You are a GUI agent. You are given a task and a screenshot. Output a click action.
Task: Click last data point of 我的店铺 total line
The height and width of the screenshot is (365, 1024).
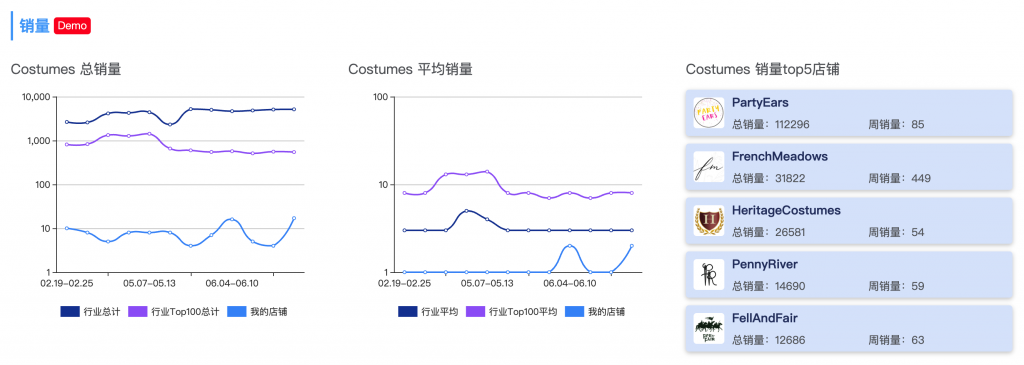(x=294, y=218)
